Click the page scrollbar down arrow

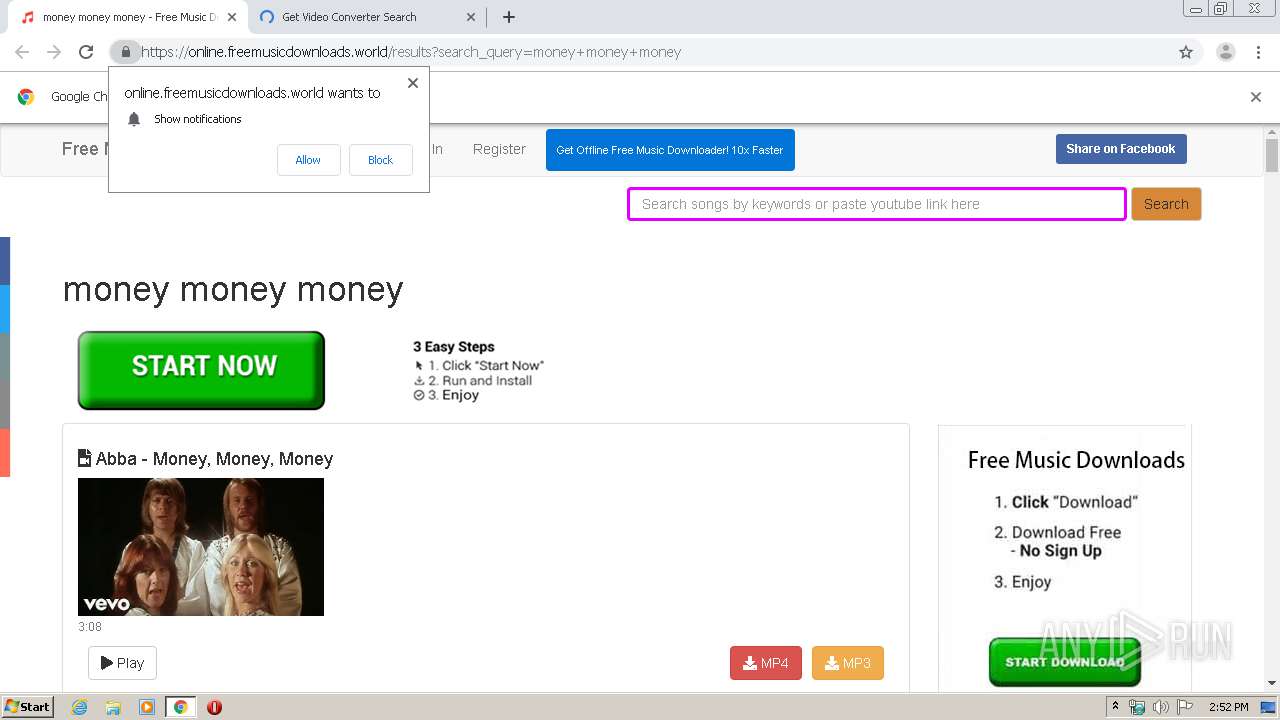[1272, 683]
